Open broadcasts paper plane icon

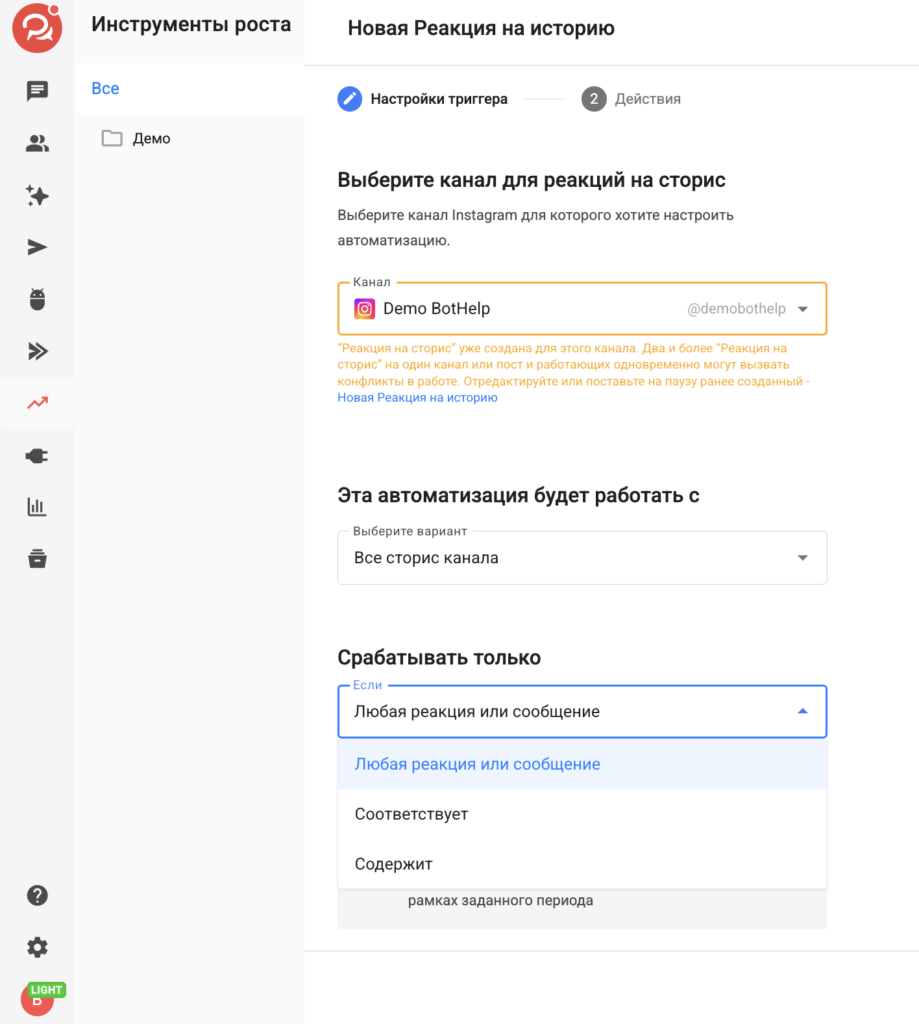pos(37,248)
